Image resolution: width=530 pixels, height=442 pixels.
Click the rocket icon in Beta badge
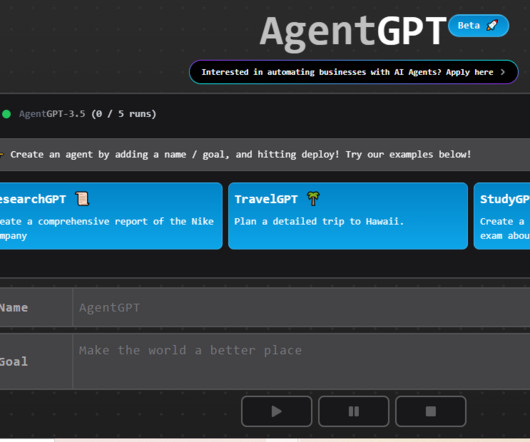[x=492, y=25]
